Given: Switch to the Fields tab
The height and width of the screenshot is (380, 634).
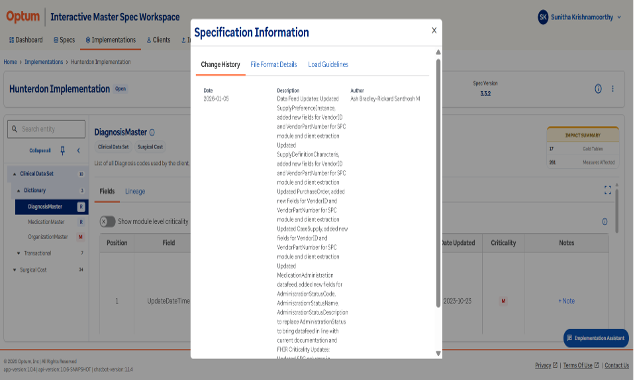Looking at the screenshot, I should (x=107, y=191).
